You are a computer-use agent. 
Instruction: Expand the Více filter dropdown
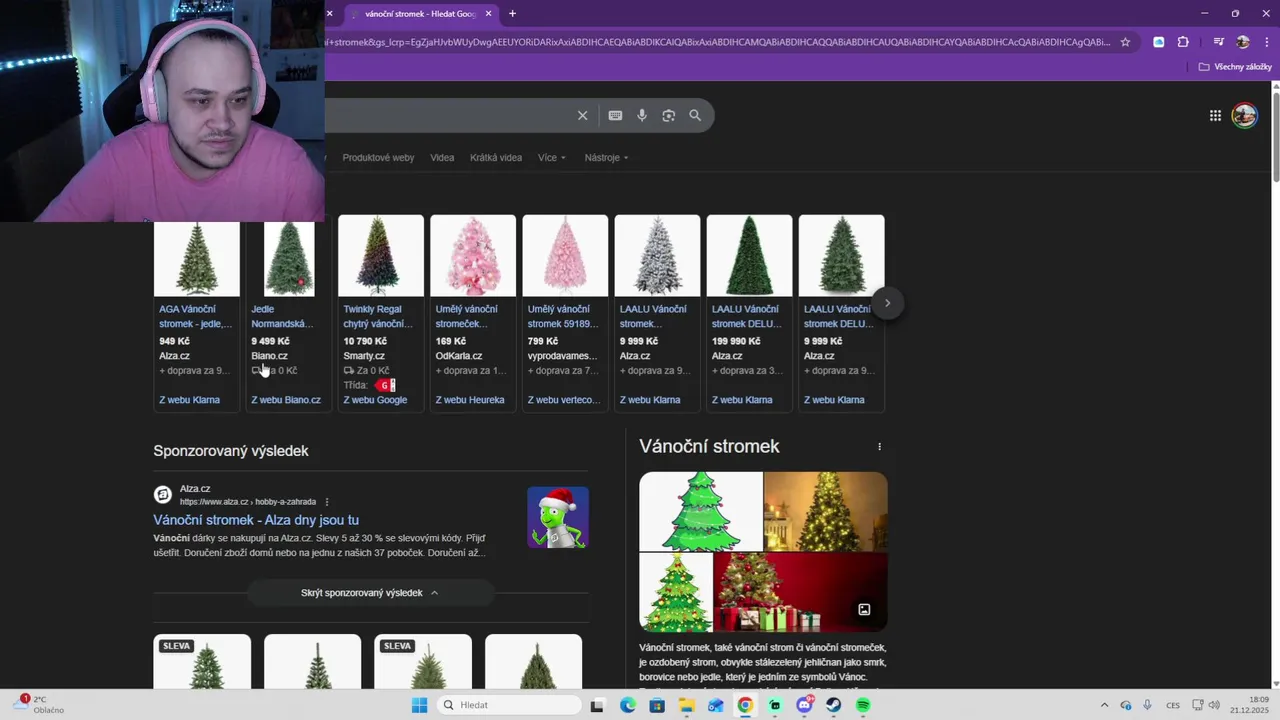click(552, 157)
